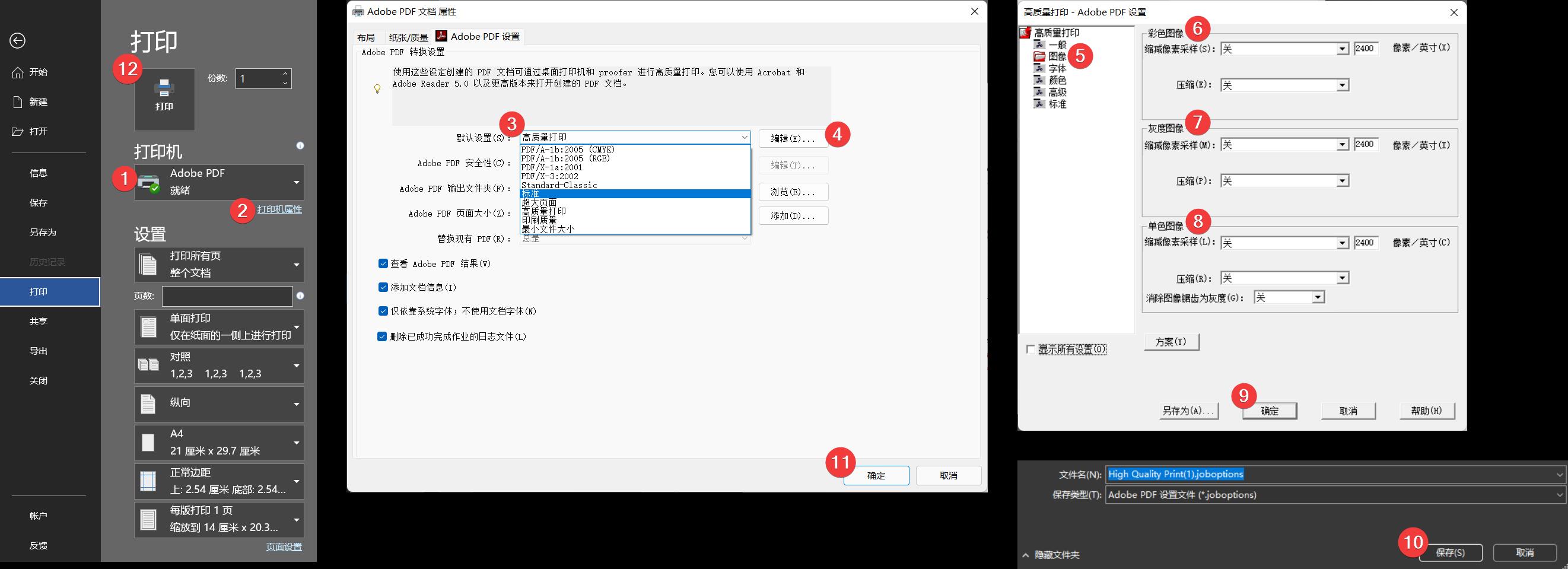
Task: Open the 单面打印 dropdown
Action: [x=219, y=327]
